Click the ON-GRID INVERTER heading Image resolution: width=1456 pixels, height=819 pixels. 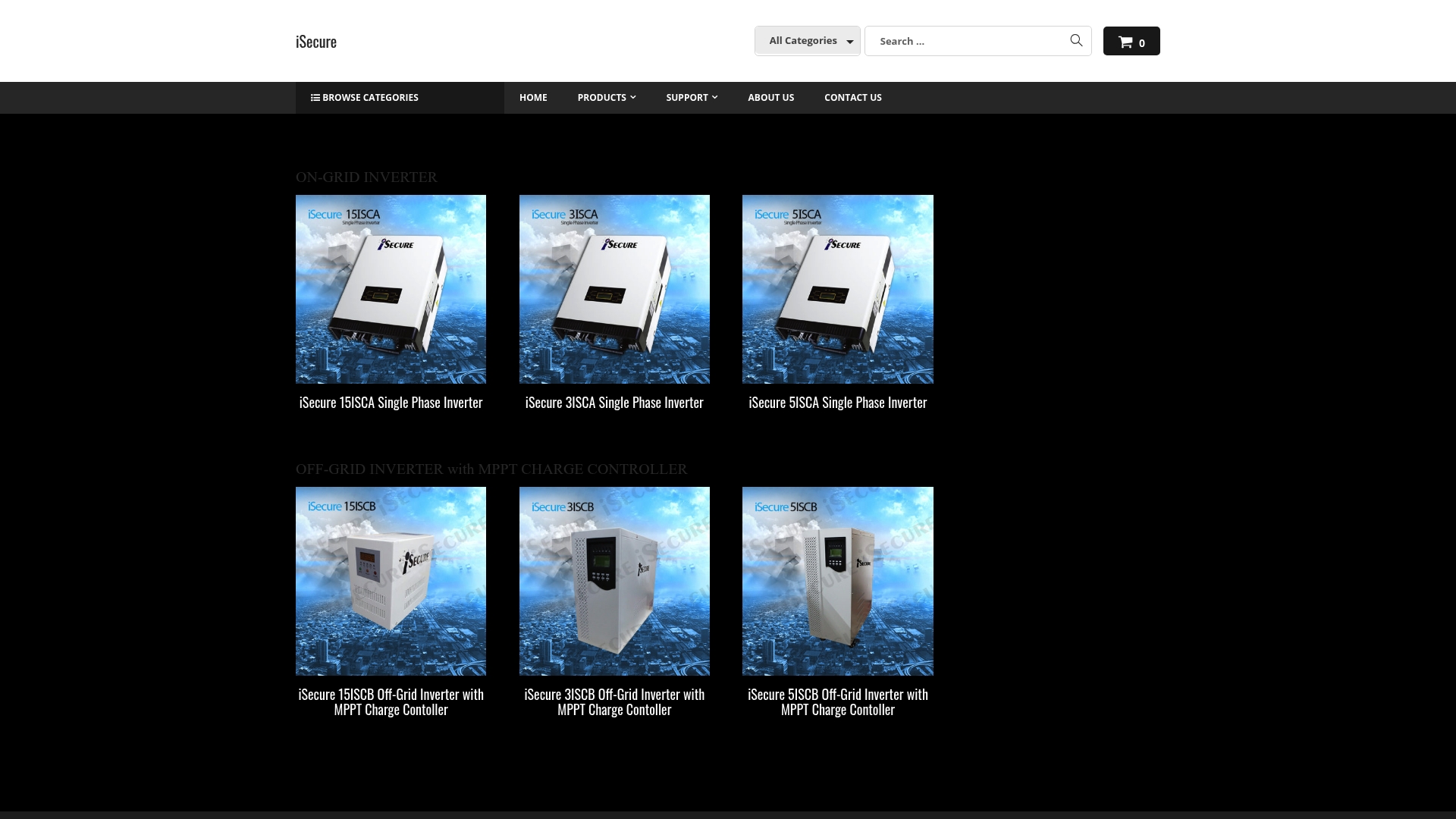[366, 177]
